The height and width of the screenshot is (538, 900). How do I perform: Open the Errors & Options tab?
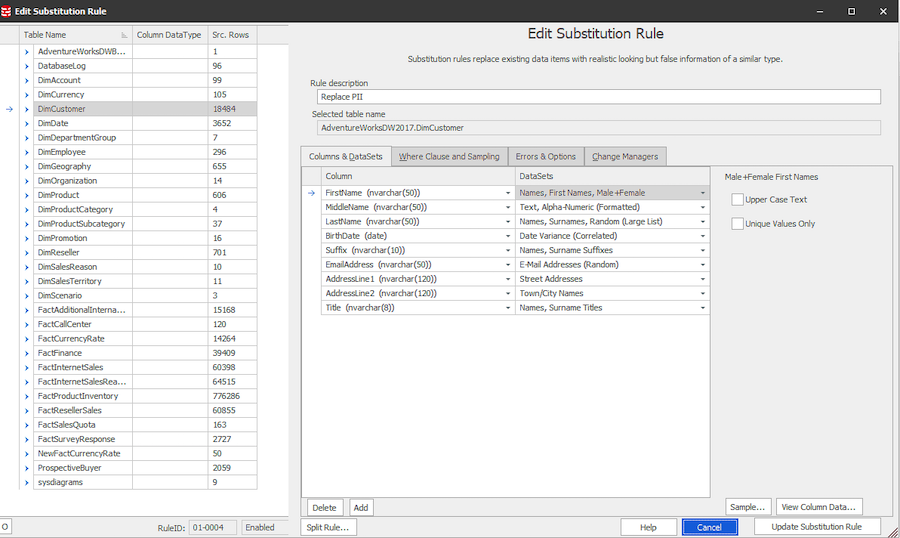[545, 156]
